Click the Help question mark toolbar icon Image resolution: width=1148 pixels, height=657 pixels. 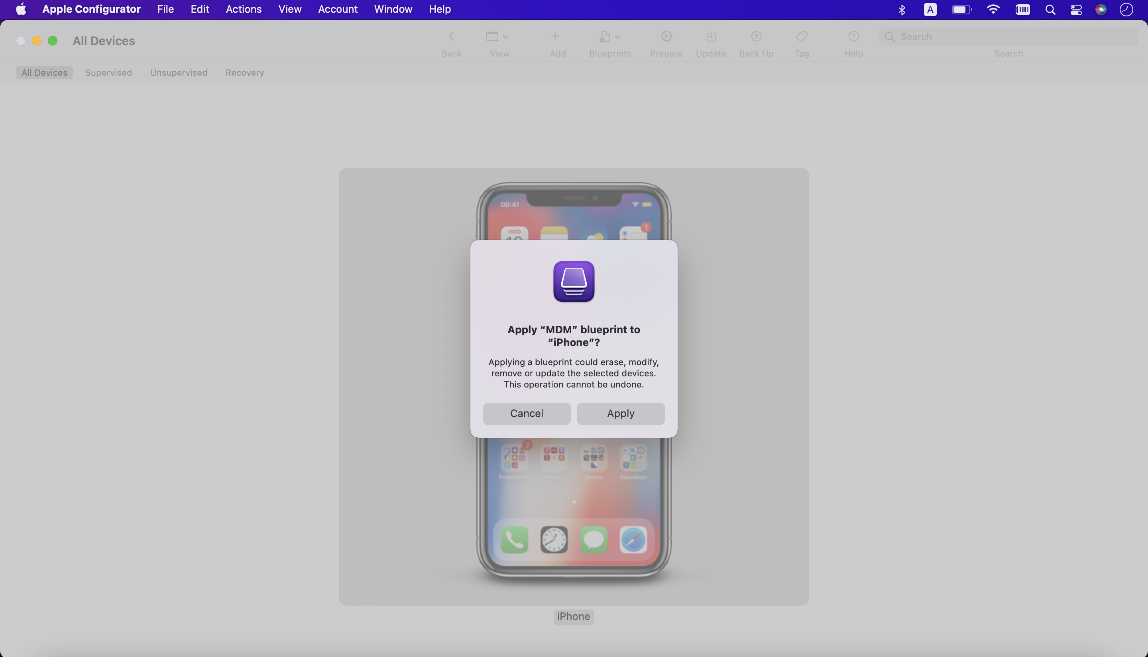click(853, 37)
